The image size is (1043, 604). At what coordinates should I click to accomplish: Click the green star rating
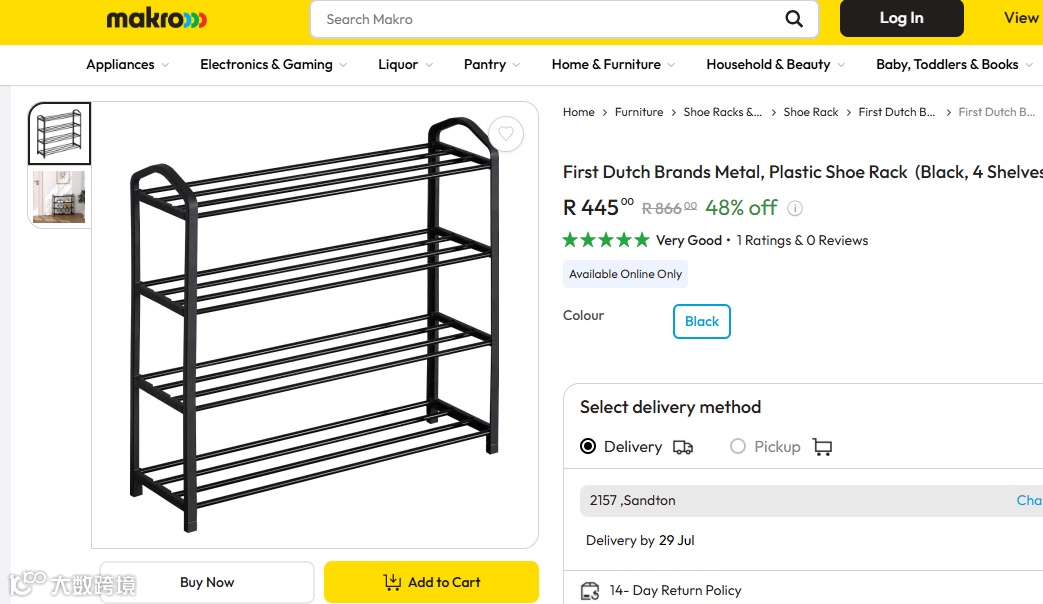[x=606, y=240]
